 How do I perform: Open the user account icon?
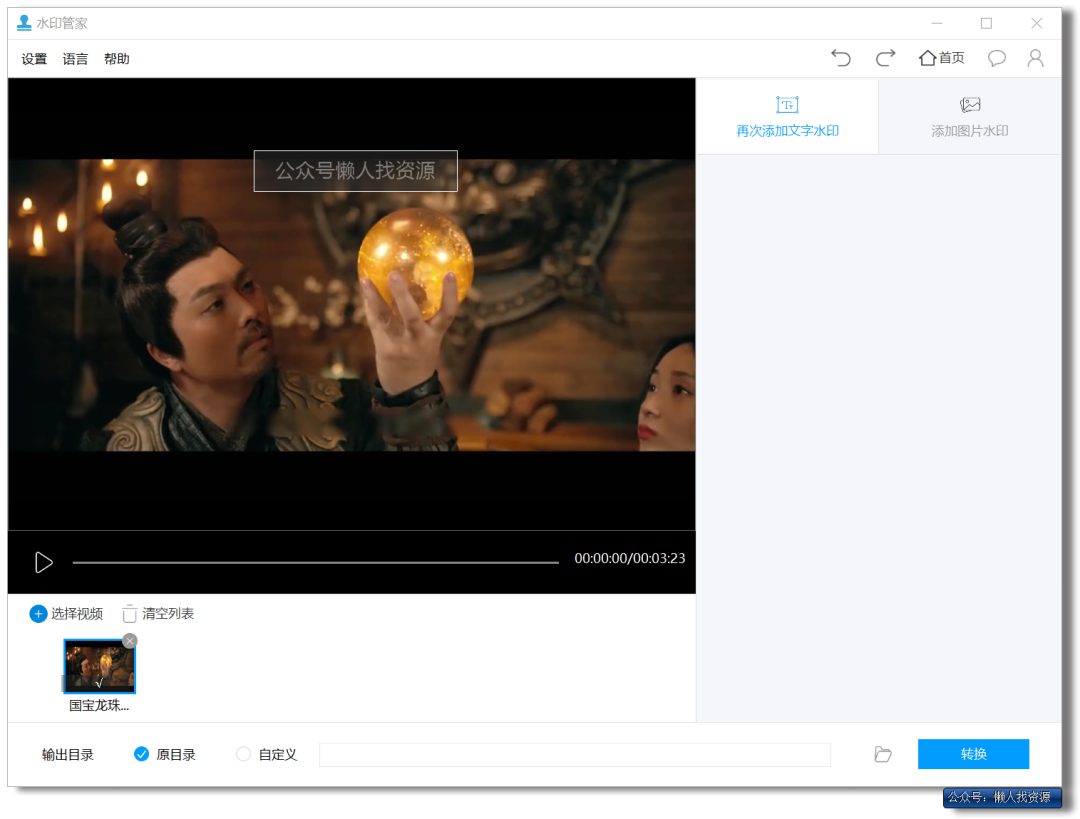coord(1035,58)
